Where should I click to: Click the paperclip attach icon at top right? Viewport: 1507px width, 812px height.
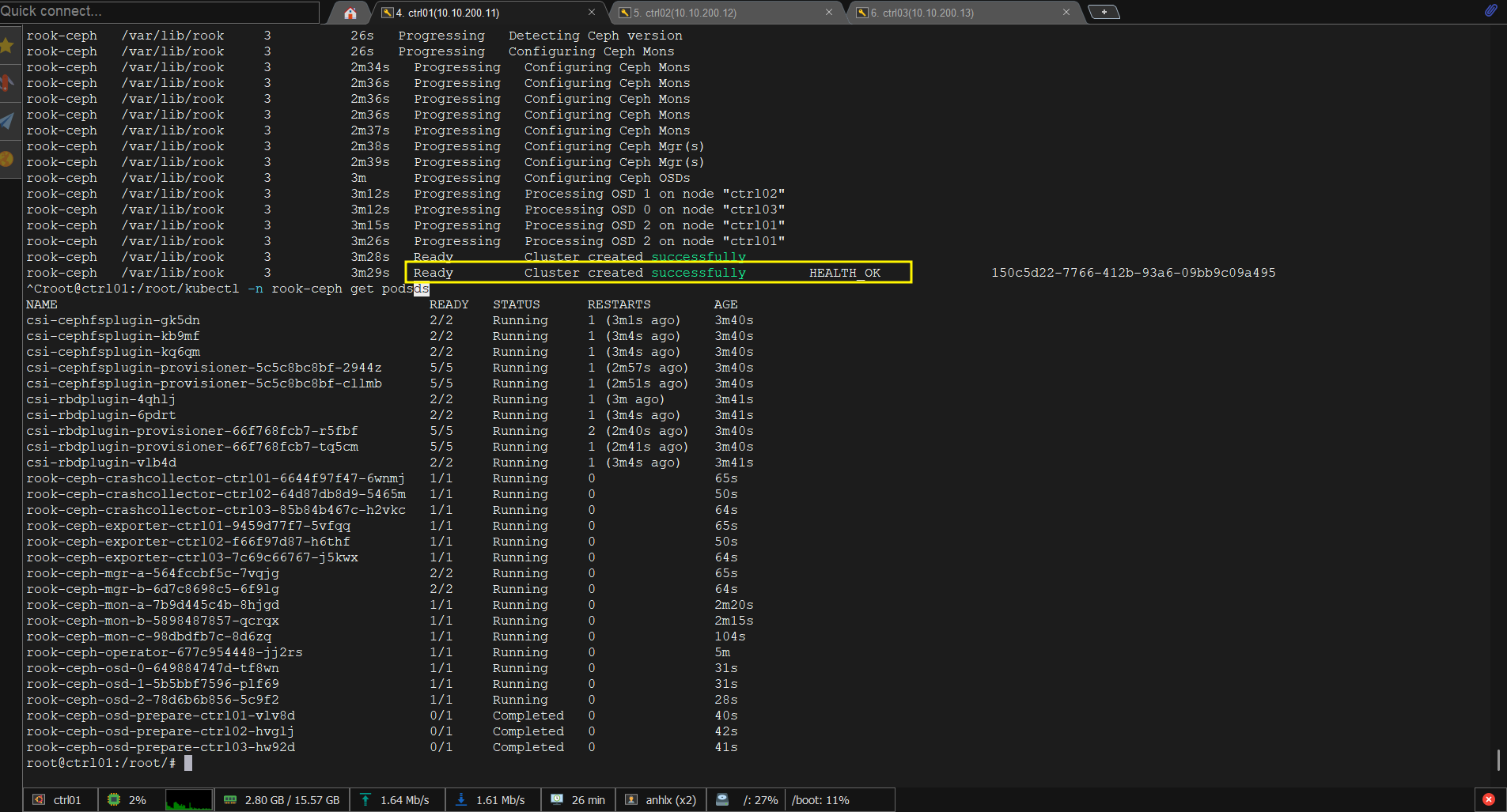[x=1490, y=11]
